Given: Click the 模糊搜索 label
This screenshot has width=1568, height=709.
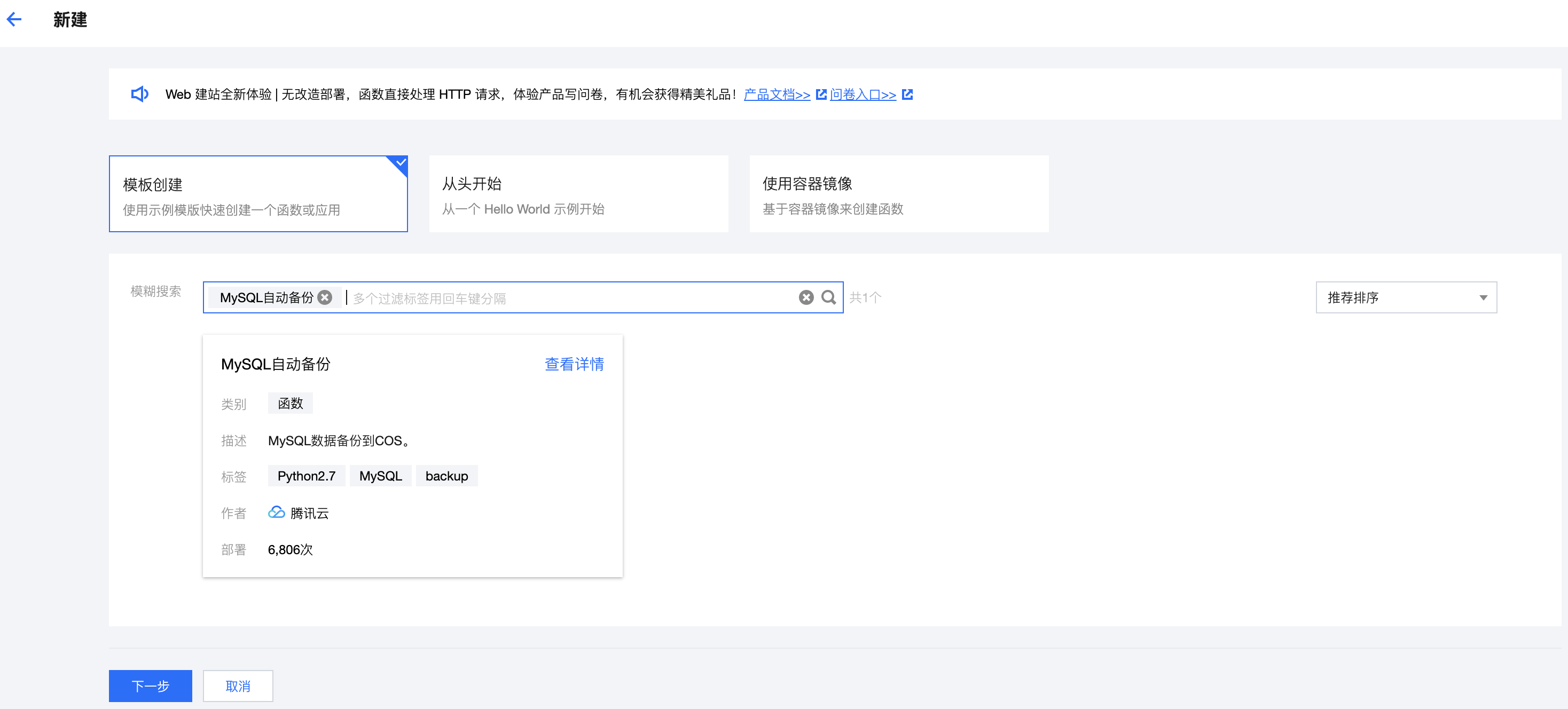Looking at the screenshot, I should point(156,291).
